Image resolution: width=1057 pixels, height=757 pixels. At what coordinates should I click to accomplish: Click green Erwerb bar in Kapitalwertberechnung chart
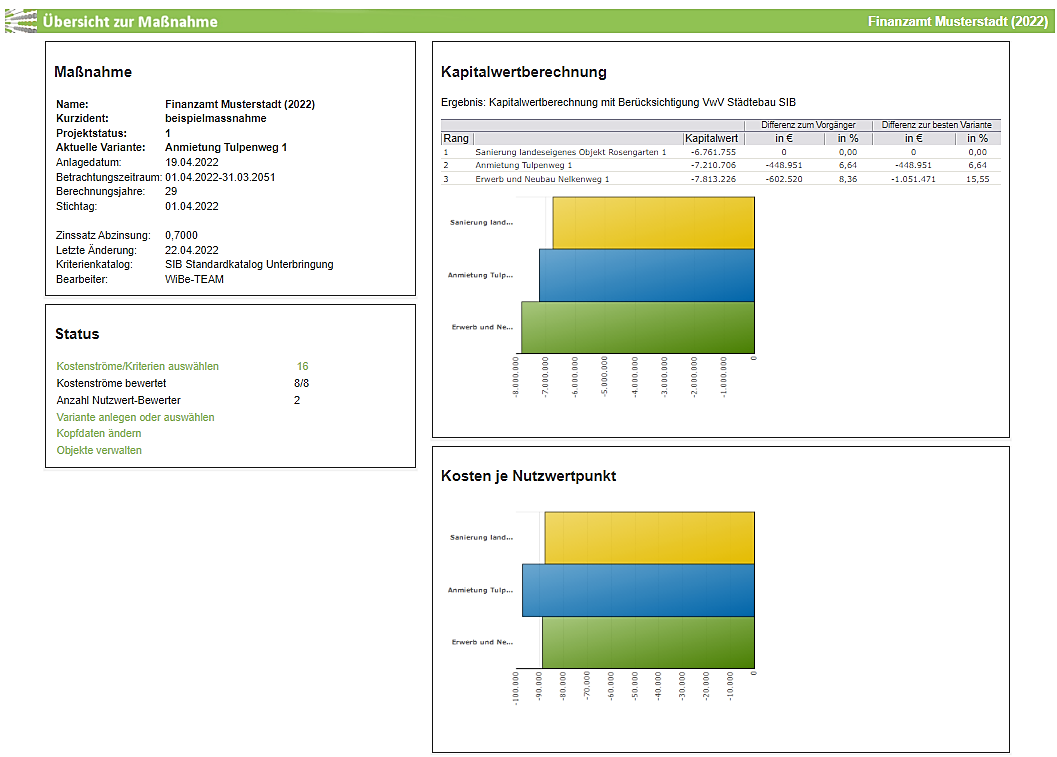tap(637, 327)
